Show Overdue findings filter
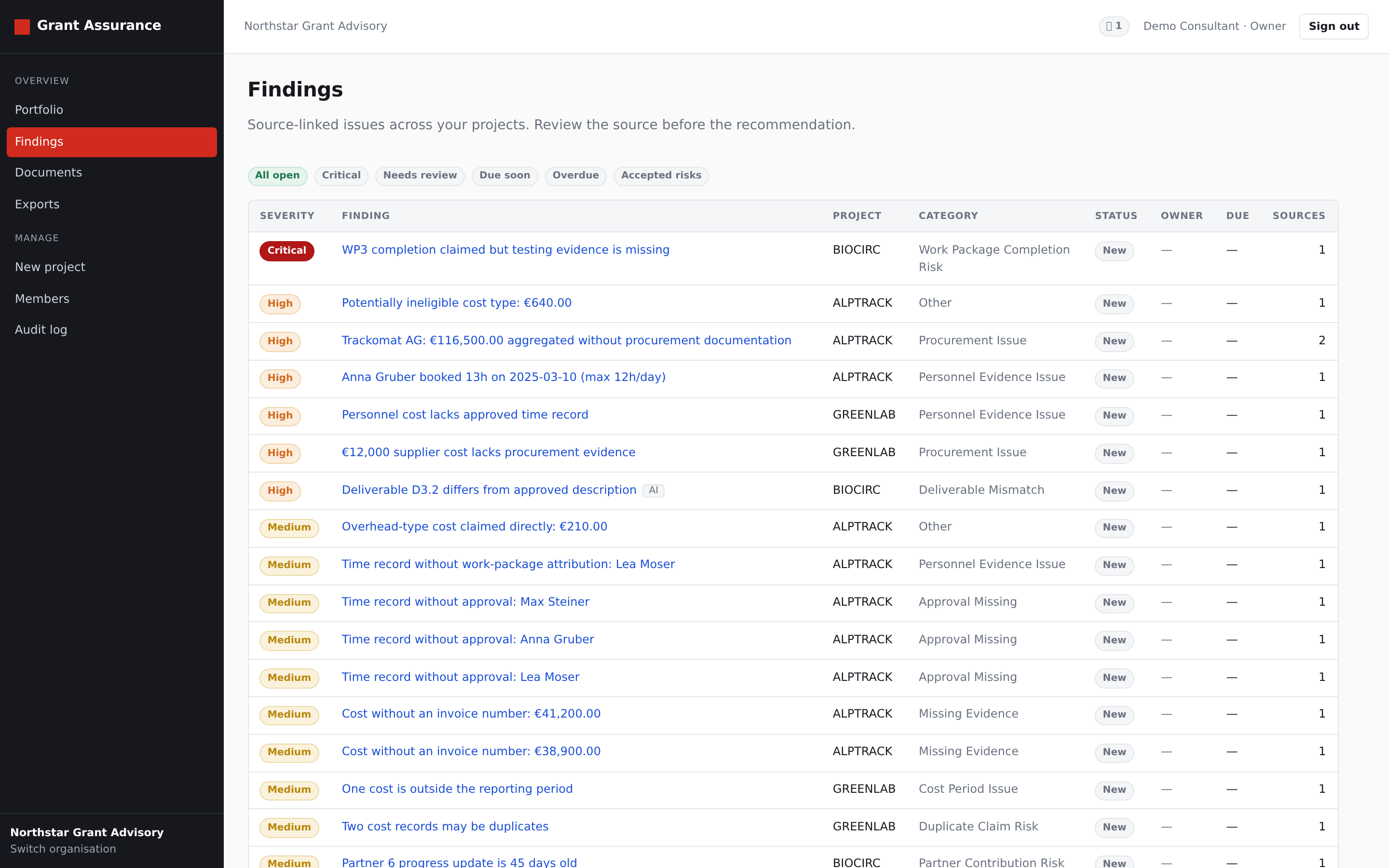The width and height of the screenshot is (1389, 868). 575,176
